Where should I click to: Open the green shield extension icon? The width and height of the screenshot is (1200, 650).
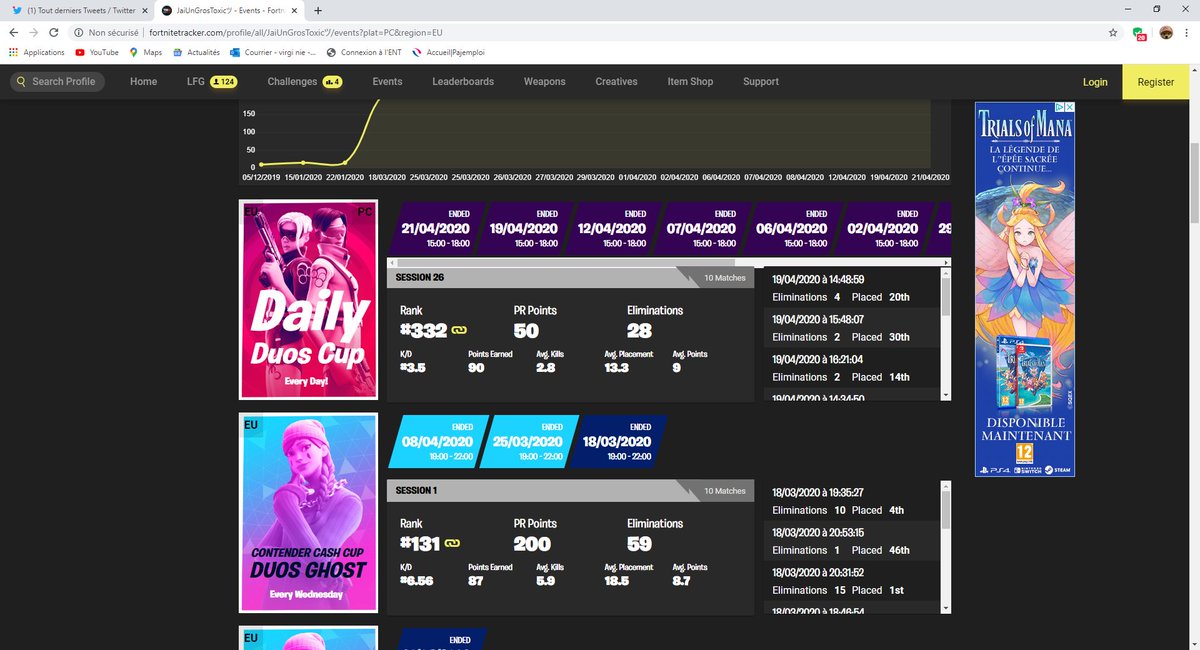tap(1140, 33)
